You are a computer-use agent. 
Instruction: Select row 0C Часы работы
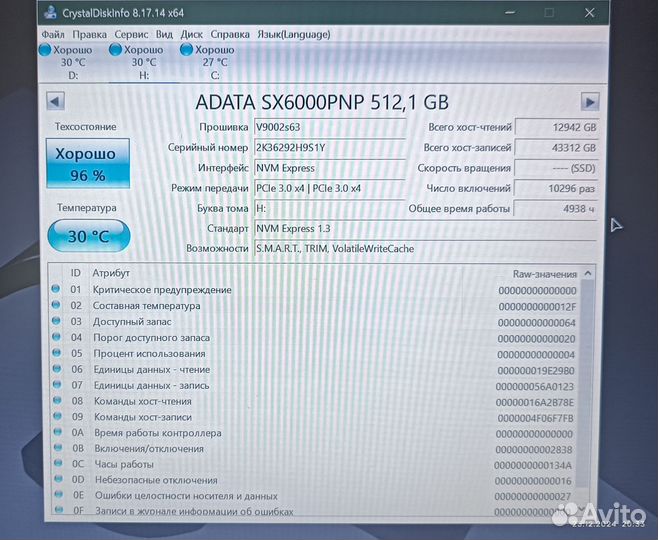pyautogui.click(x=316, y=464)
